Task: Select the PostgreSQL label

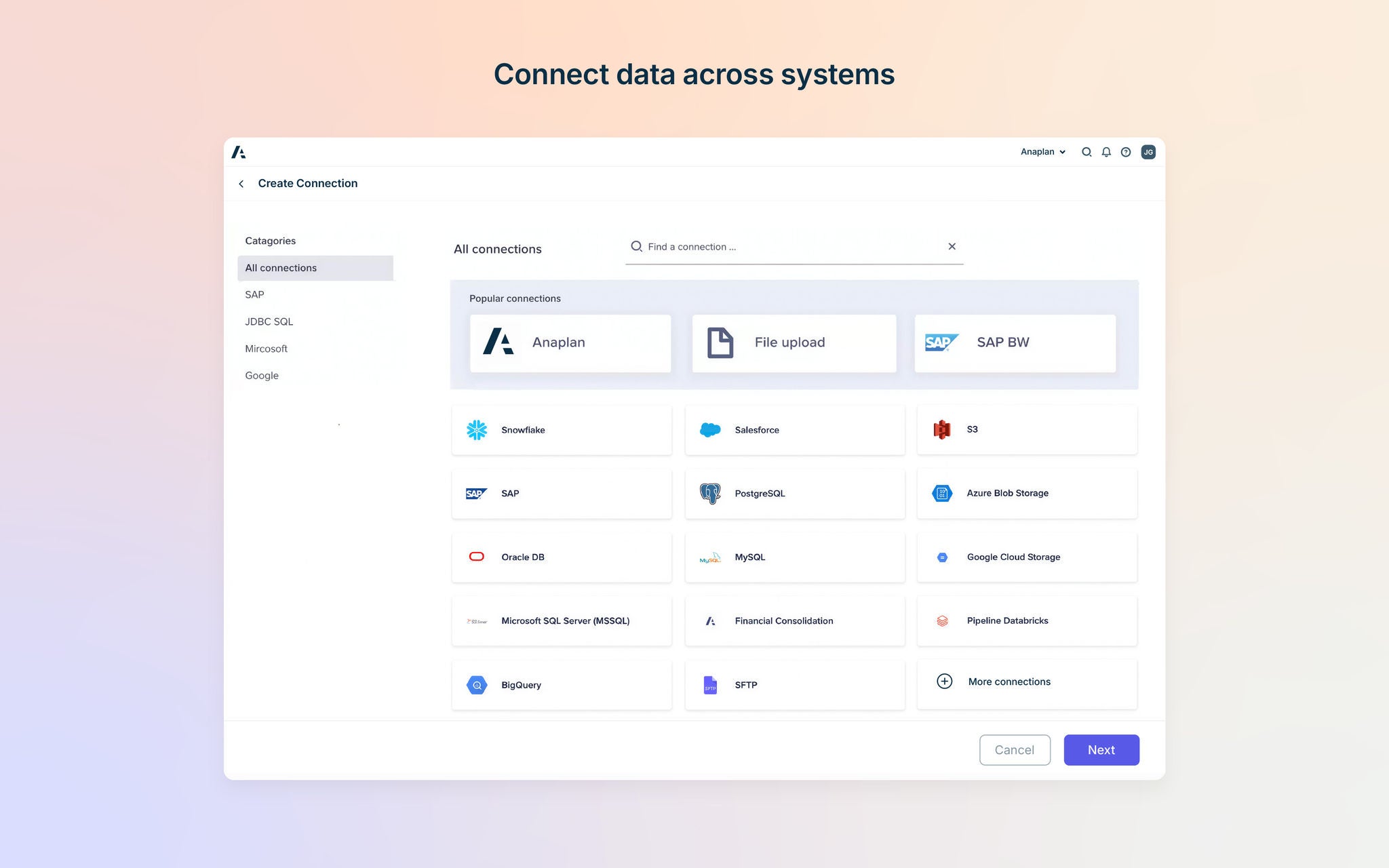Action: pos(760,494)
